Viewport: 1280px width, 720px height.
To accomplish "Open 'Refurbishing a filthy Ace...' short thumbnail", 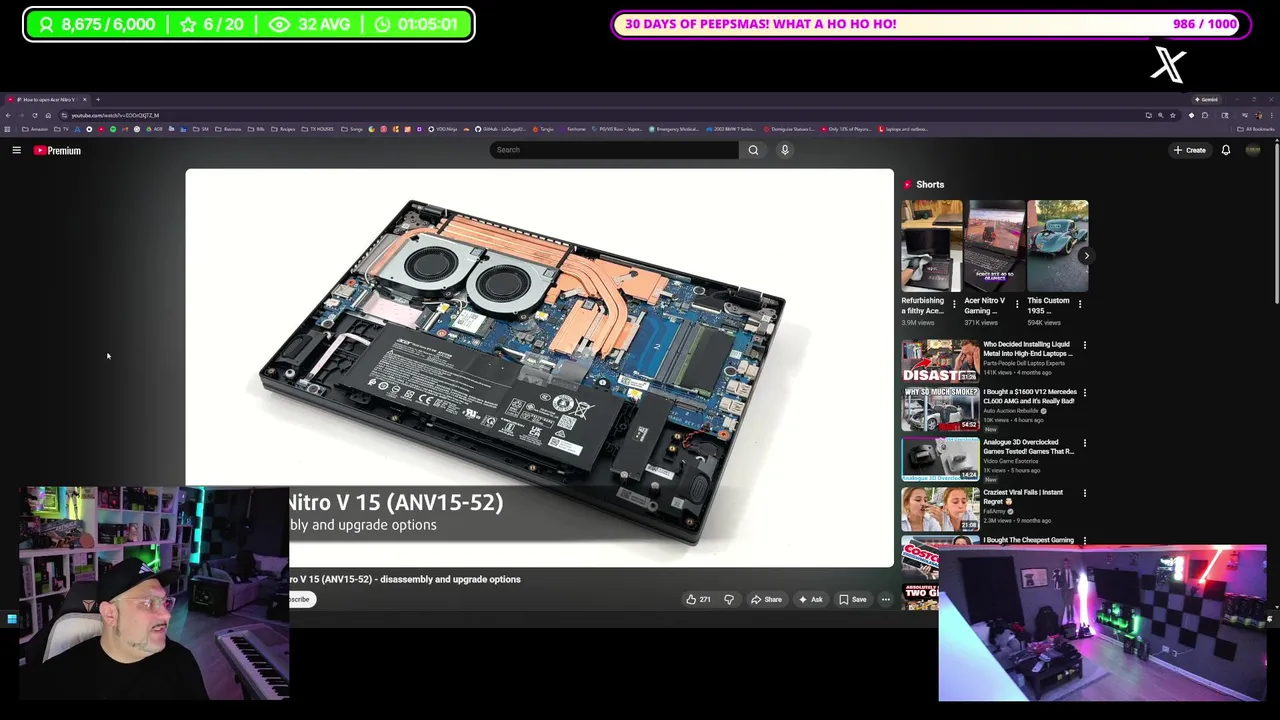I will [x=932, y=246].
